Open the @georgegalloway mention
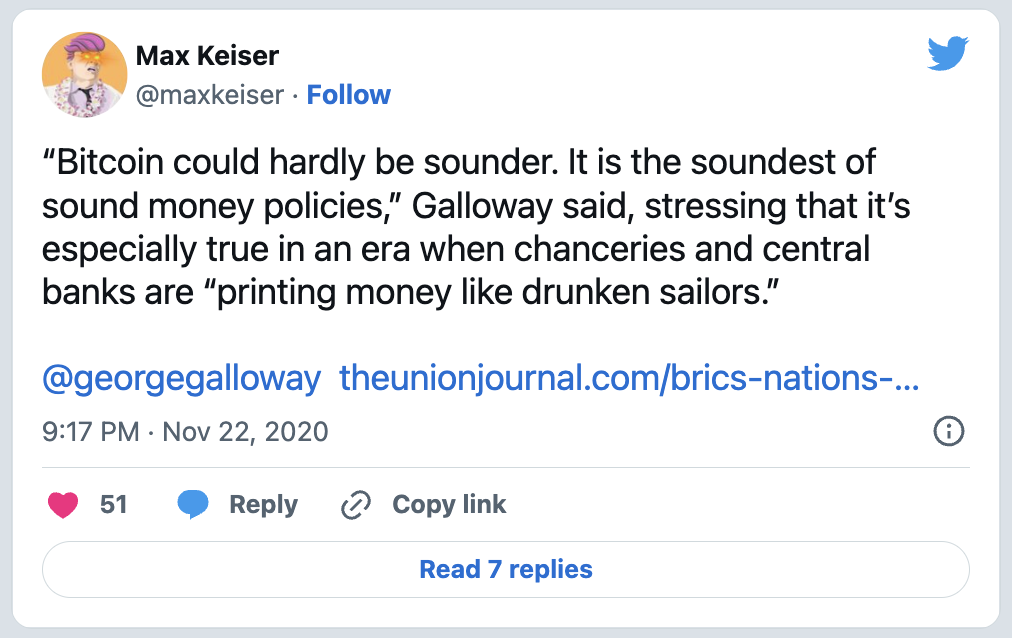Viewport: 1012px width, 638px height. [x=181, y=379]
